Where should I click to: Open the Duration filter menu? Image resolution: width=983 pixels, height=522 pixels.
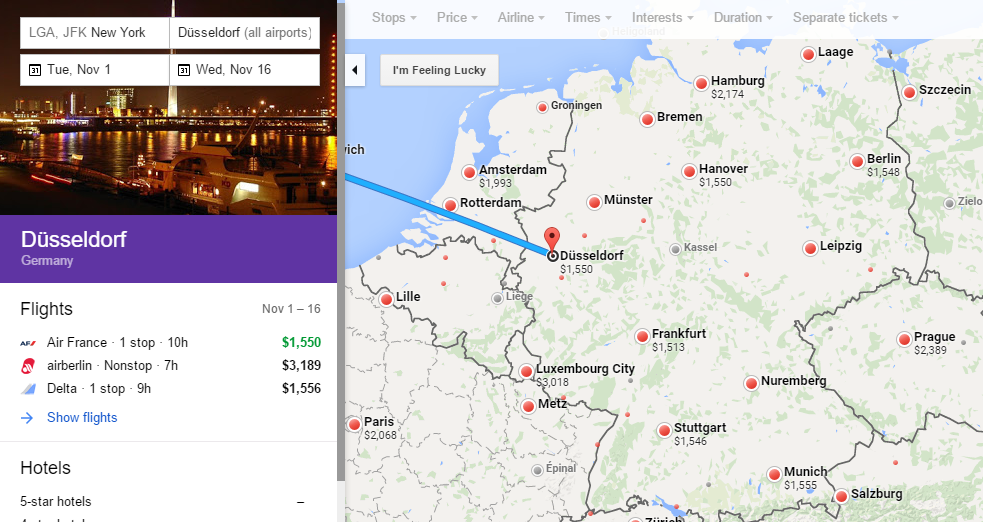(745, 17)
